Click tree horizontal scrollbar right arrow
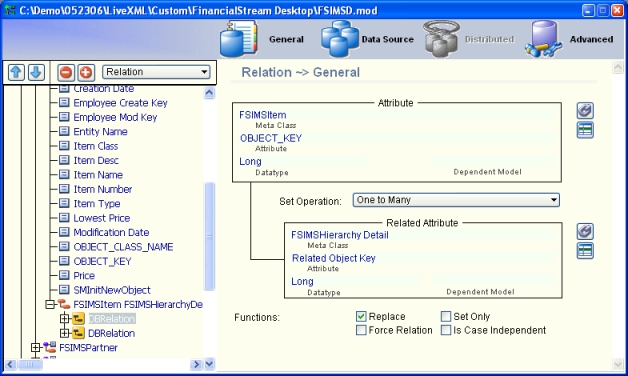This screenshot has width=628, height=376. (x=196, y=364)
